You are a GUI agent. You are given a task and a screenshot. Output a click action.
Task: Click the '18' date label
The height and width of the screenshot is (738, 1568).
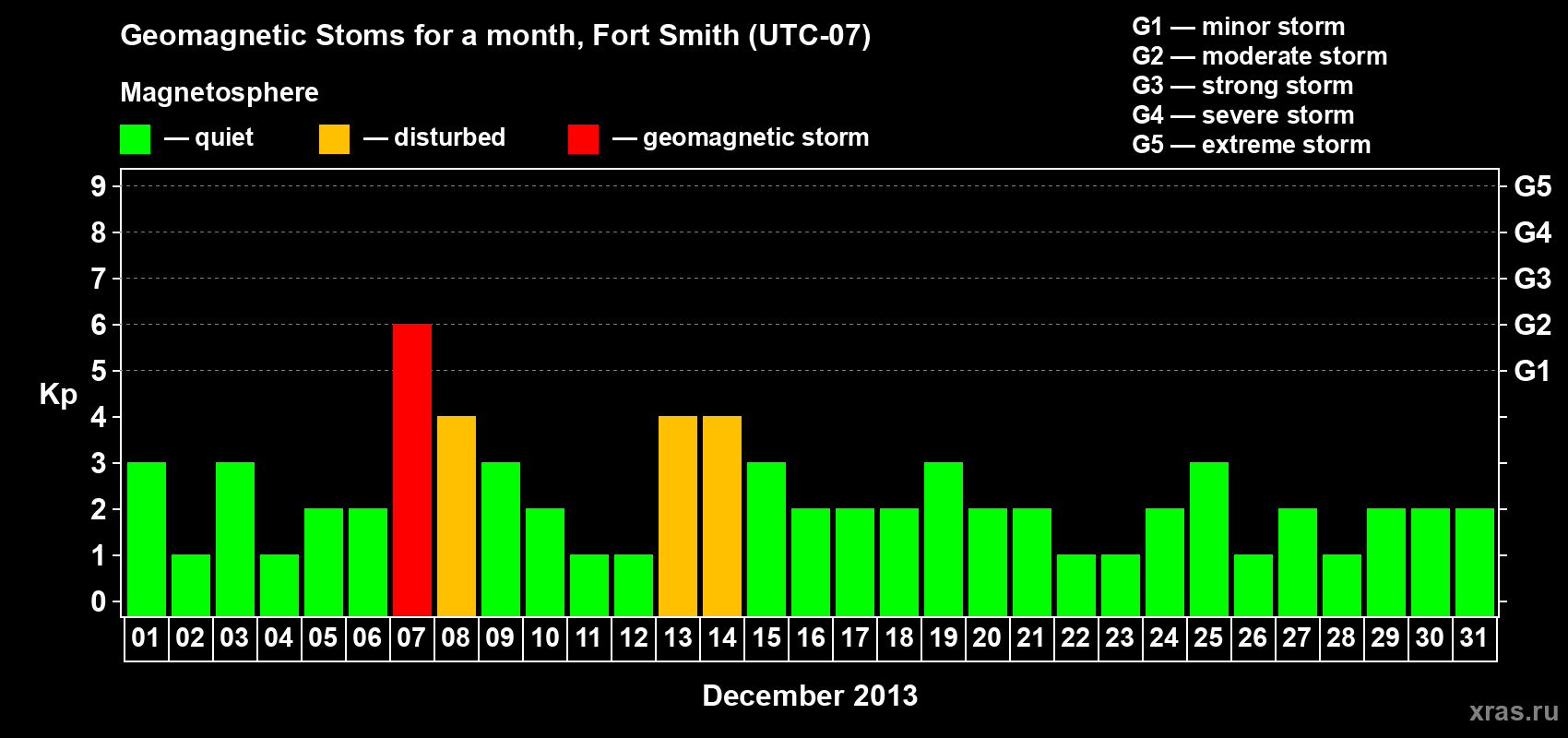[x=898, y=638]
